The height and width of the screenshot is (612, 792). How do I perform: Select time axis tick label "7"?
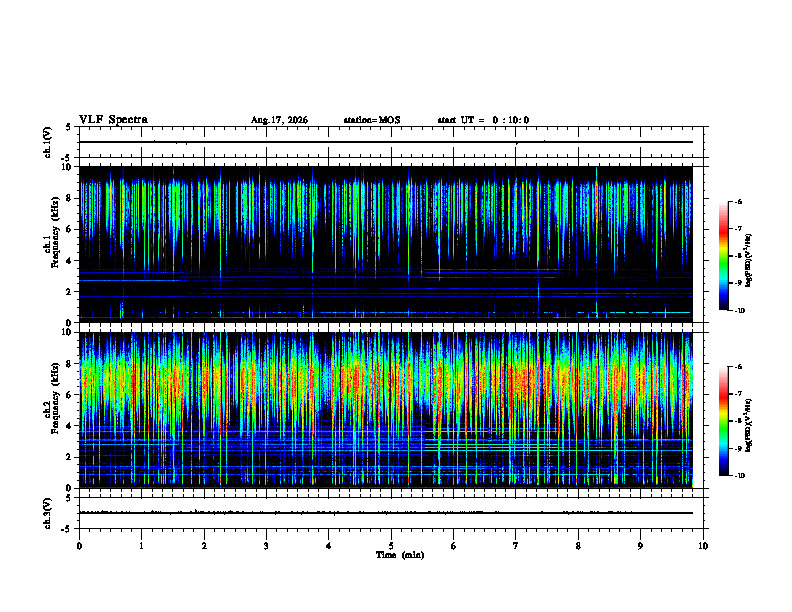pyautogui.click(x=516, y=546)
